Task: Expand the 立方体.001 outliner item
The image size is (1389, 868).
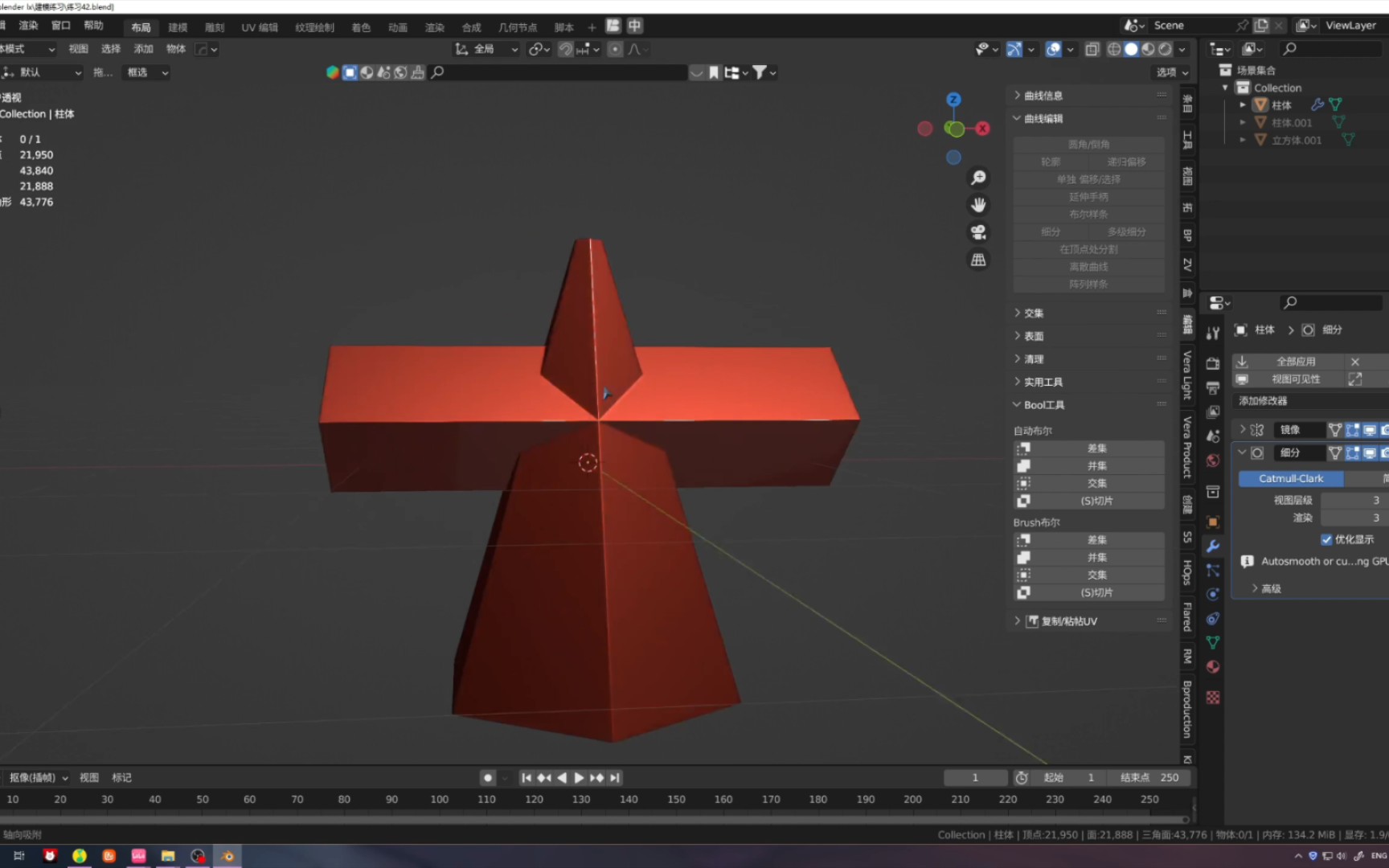Action: pyautogui.click(x=1242, y=139)
